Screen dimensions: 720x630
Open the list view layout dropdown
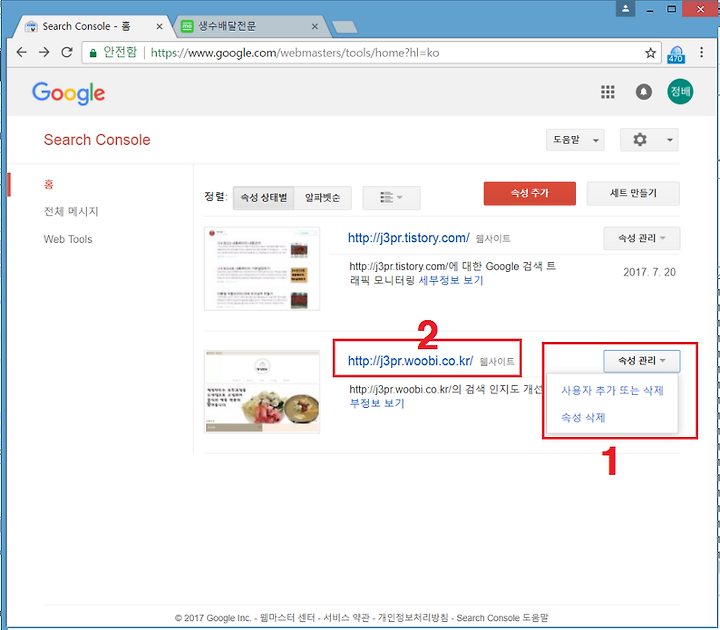click(x=391, y=198)
